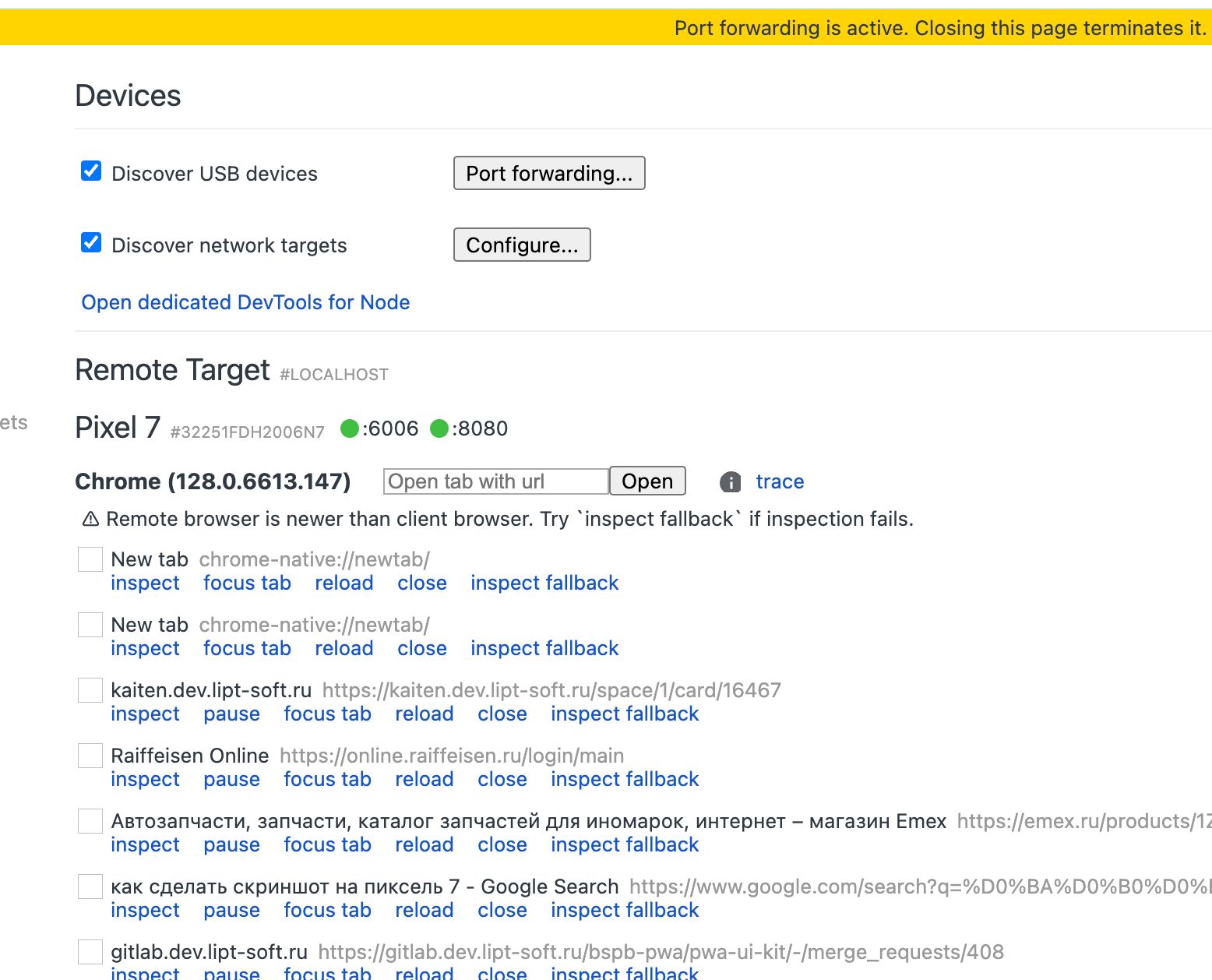Inspect the second New tab entry

click(145, 648)
